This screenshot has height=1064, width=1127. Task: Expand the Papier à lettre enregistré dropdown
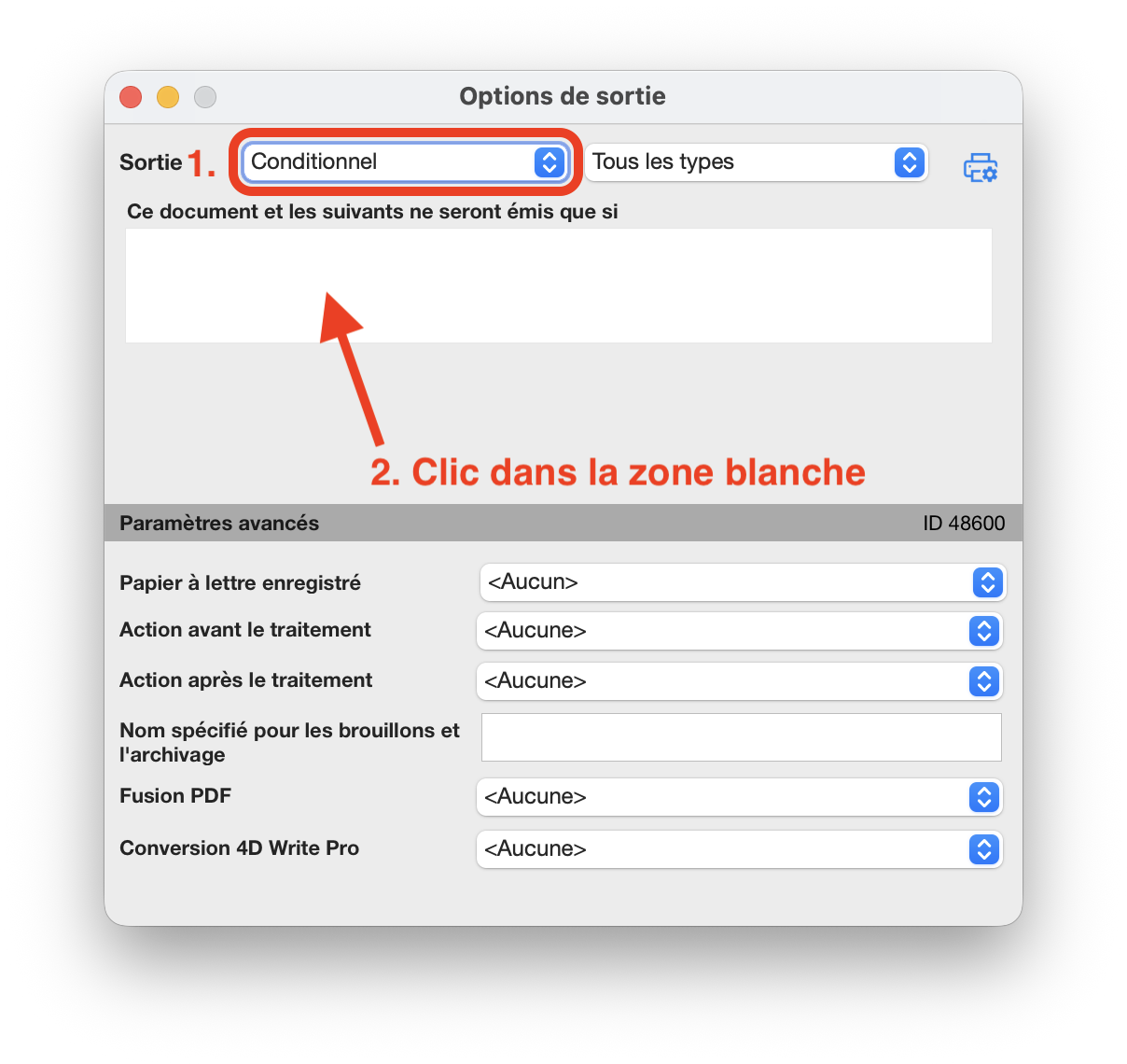pyautogui.click(x=743, y=582)
